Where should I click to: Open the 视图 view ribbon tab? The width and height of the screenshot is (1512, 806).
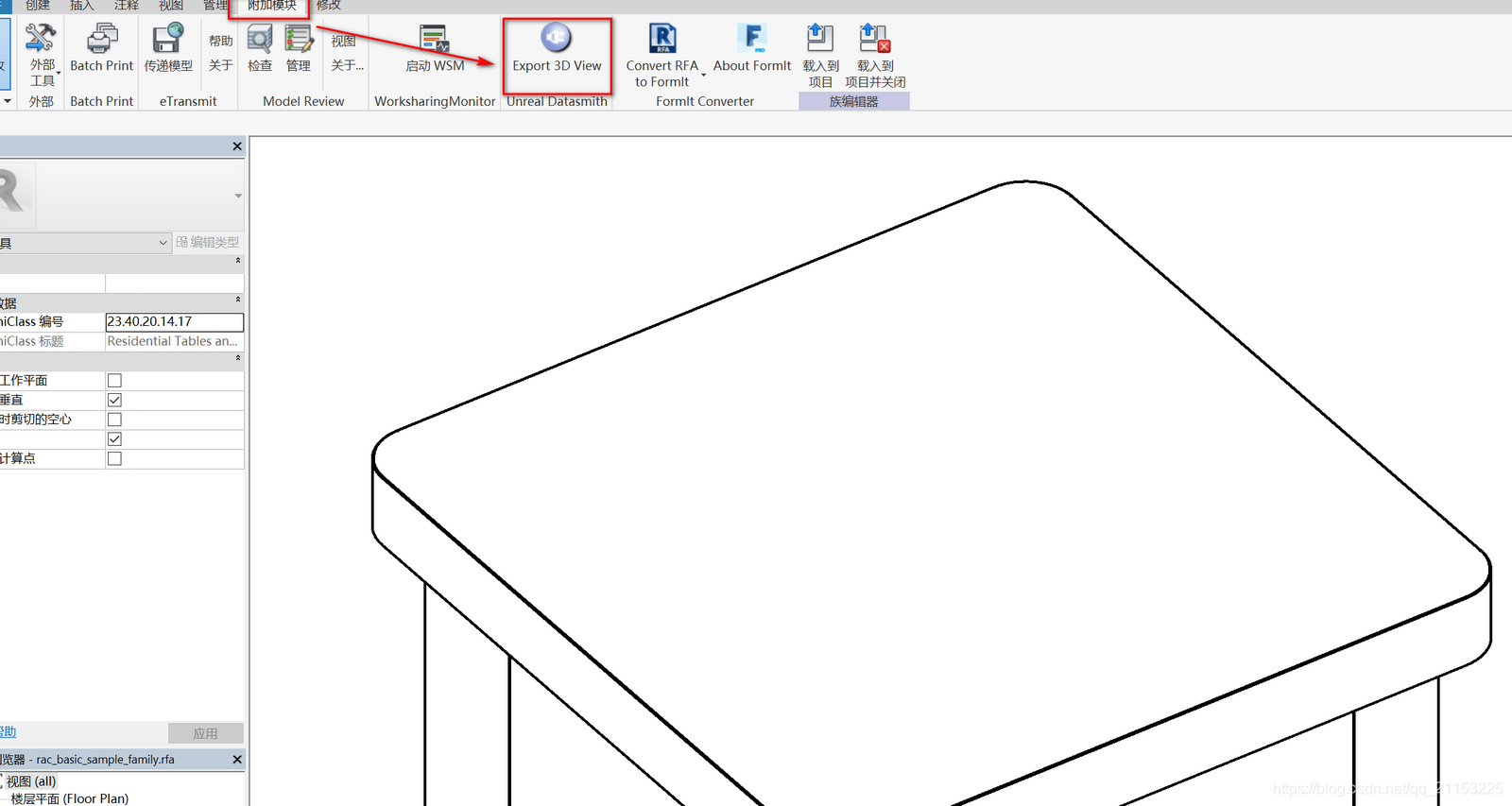click(171, 6)
